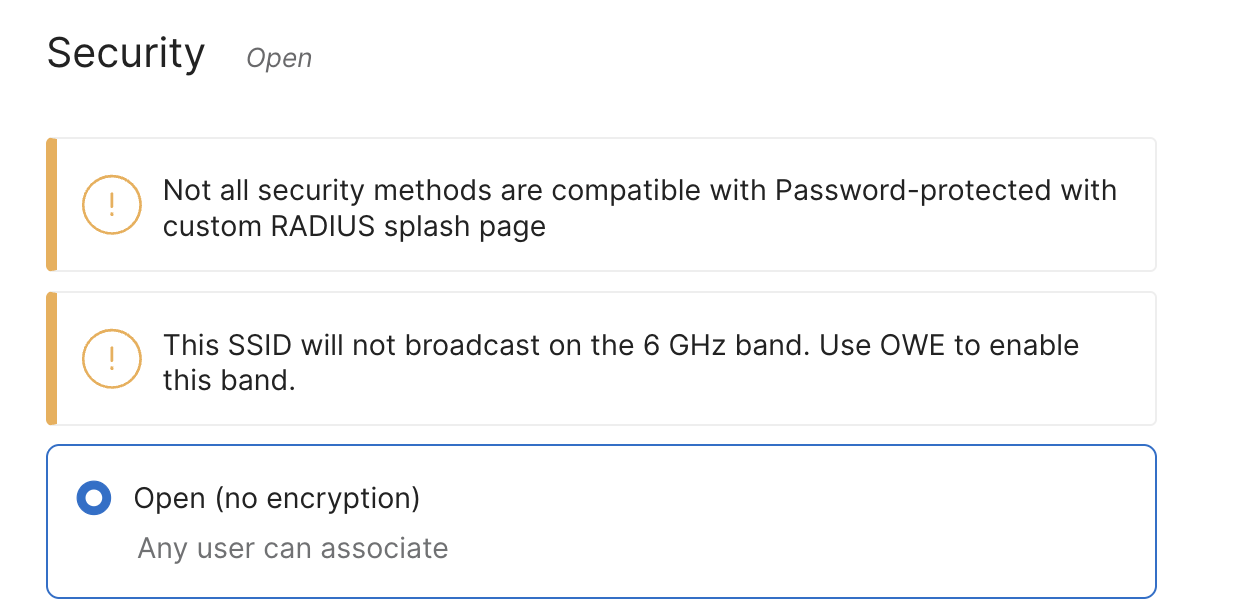Click the word "OWE" in the 6 GHz warning
Screen dimensions: 1240x616
point(913,346)
